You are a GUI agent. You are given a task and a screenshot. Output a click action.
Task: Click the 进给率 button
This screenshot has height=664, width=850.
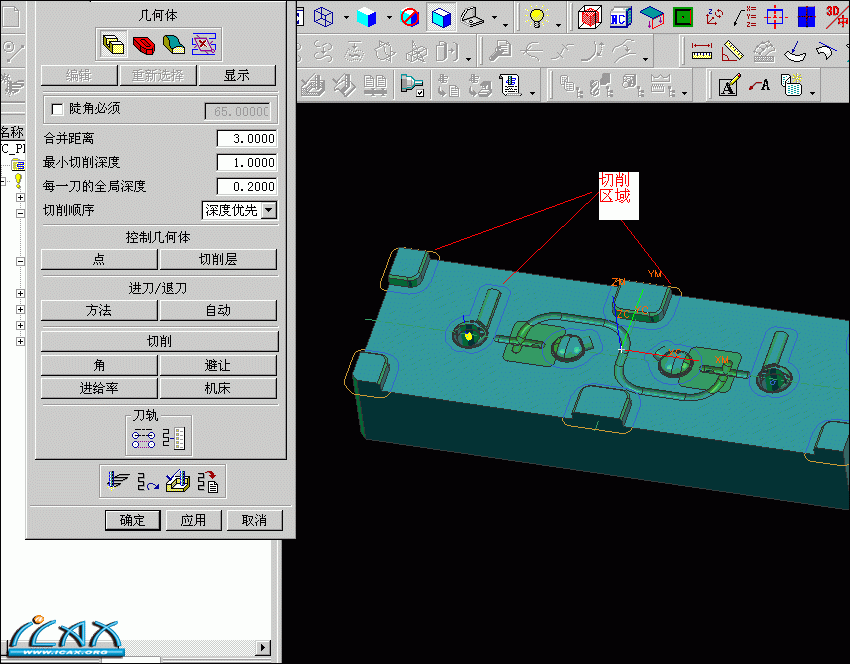[x=99, y=388]
